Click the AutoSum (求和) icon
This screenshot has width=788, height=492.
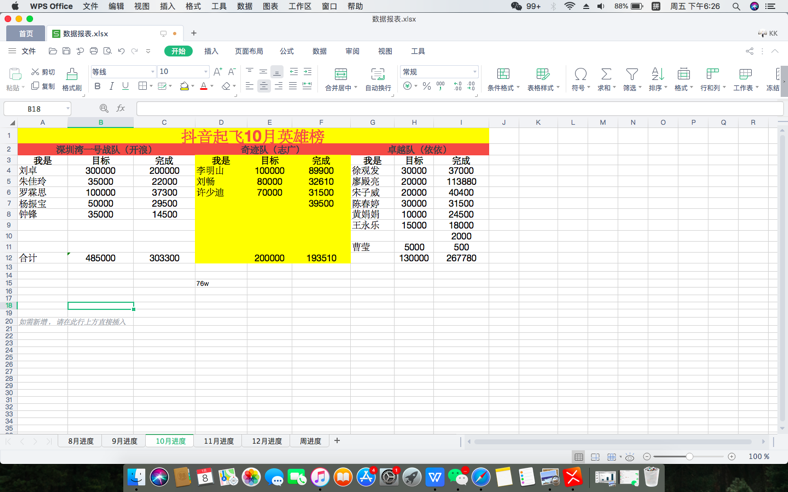[x=606, y=74]
